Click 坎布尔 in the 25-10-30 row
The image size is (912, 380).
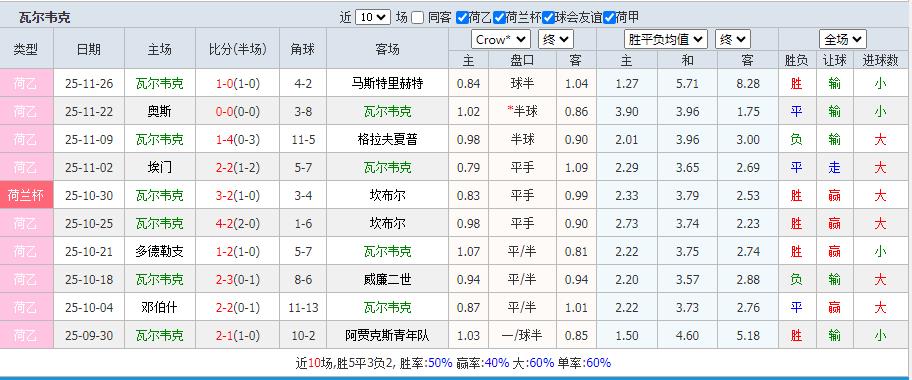click(387, 195)
